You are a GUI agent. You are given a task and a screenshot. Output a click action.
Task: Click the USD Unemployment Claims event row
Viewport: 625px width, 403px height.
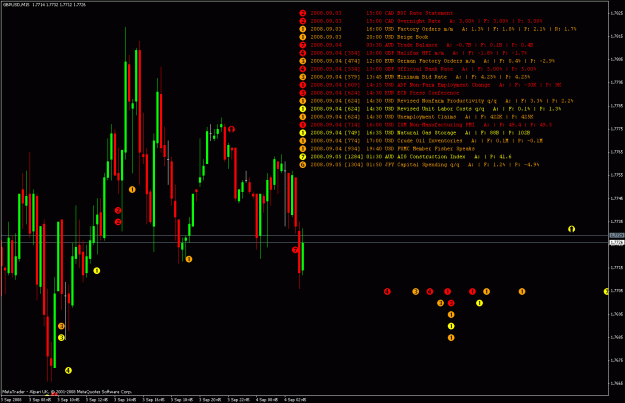422,117
